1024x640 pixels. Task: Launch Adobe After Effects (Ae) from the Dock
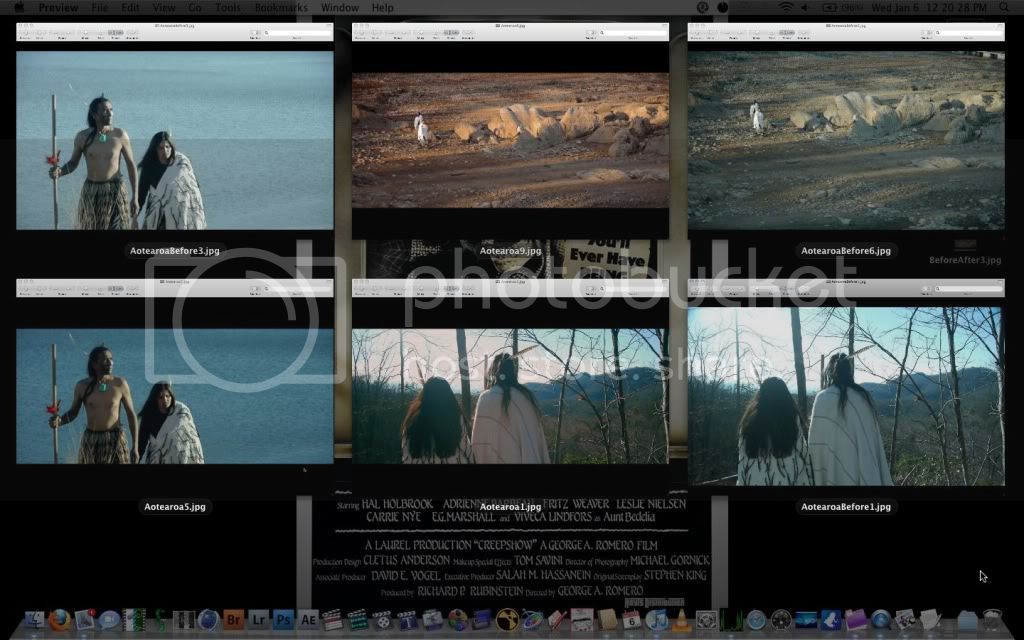(x=308, y=619)
